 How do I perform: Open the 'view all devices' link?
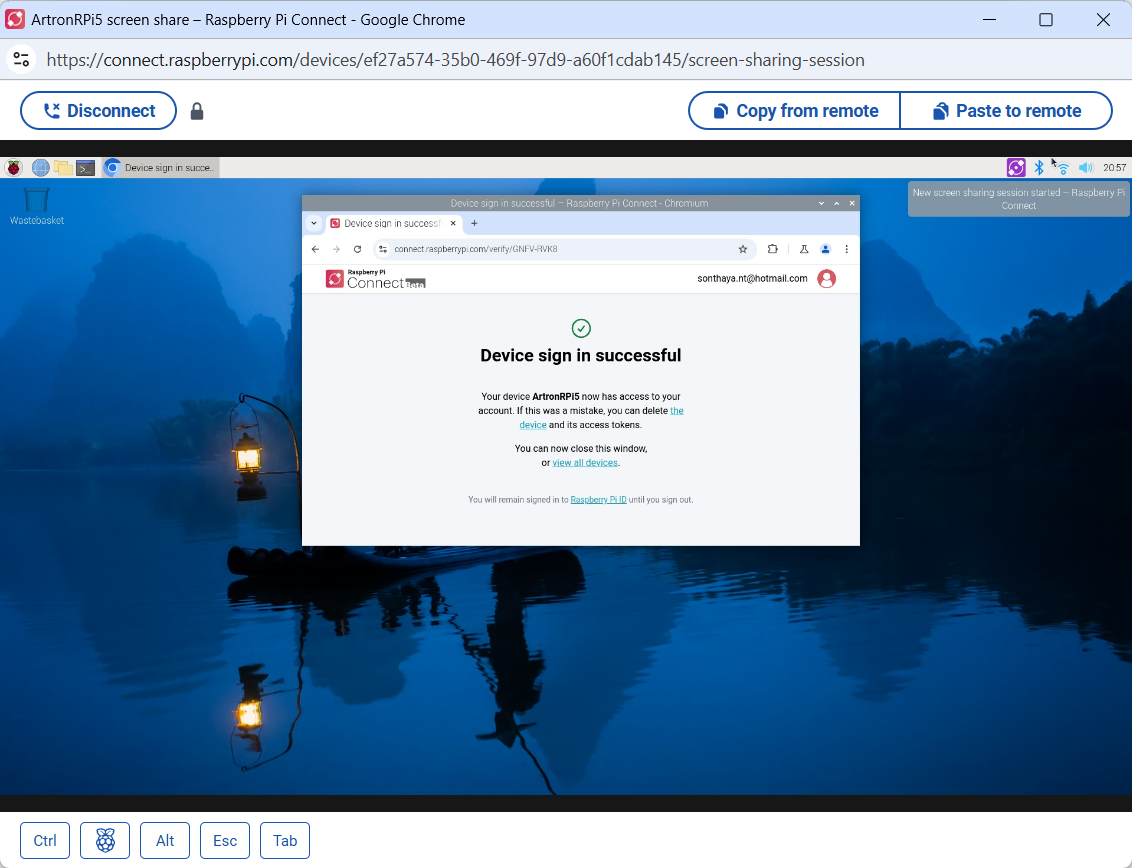pos(585,463)
